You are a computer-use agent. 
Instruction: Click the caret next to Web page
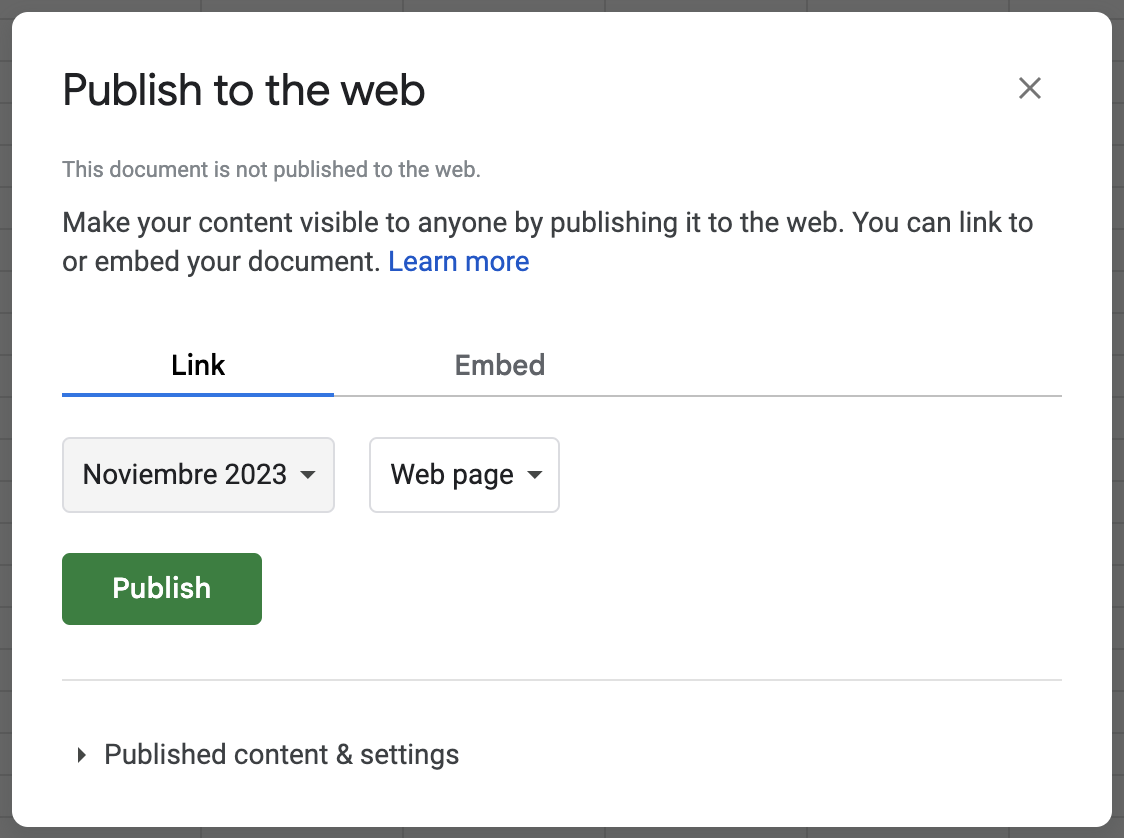coord(535,474)
